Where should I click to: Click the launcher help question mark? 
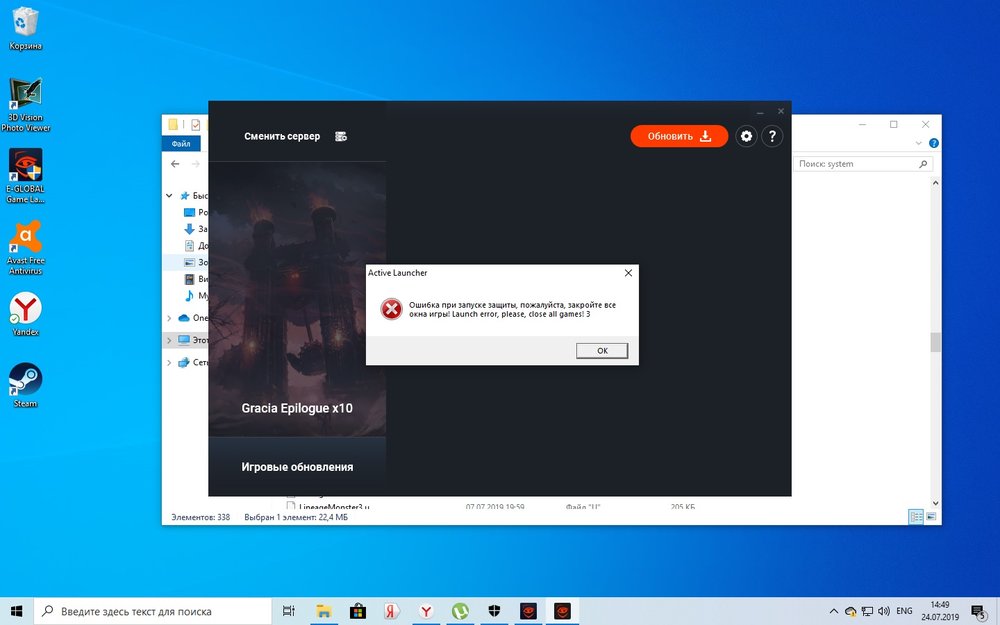tap(771, 136)
